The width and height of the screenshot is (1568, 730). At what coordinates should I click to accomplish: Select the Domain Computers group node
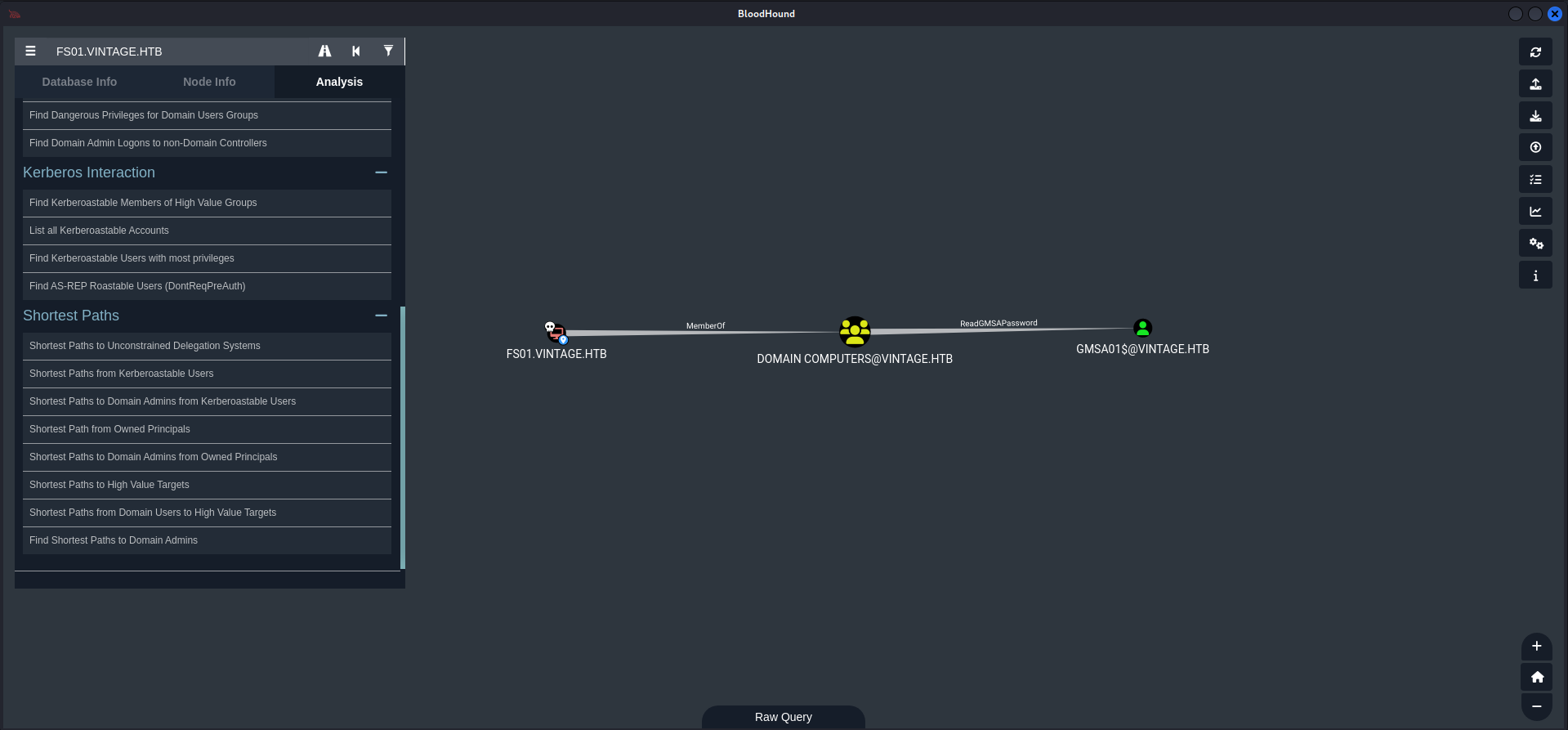click(855, 332)
